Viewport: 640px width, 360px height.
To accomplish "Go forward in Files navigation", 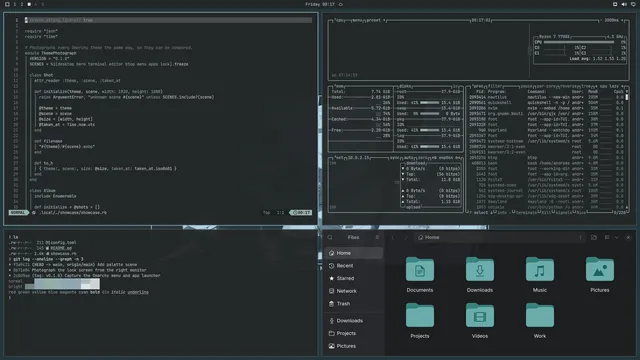I will coord(405,238).
